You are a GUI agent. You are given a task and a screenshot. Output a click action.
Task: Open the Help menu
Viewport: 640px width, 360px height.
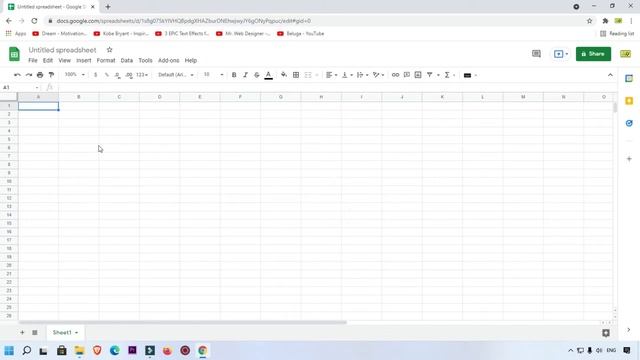[191, 60]
